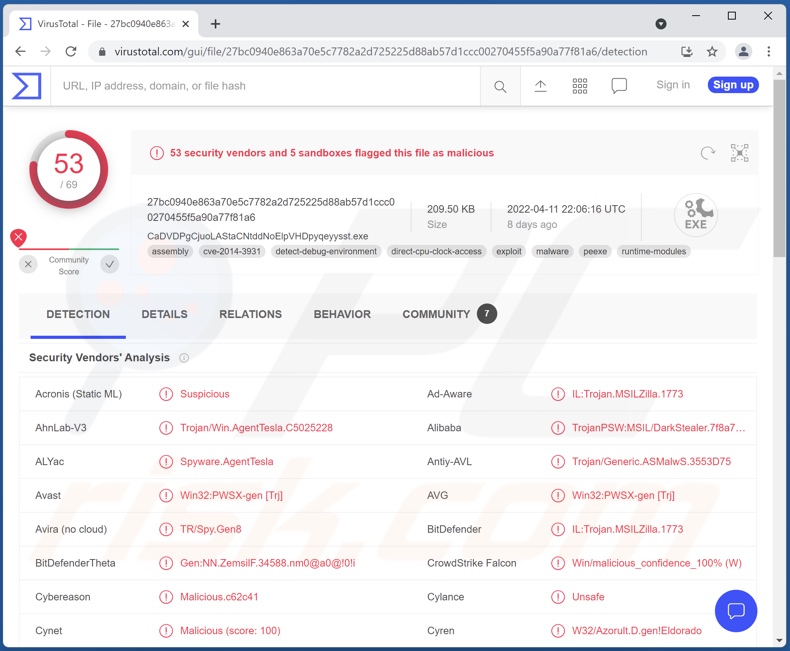
Task: Click the VirusTotal logo icon
Action: point(26,86)
